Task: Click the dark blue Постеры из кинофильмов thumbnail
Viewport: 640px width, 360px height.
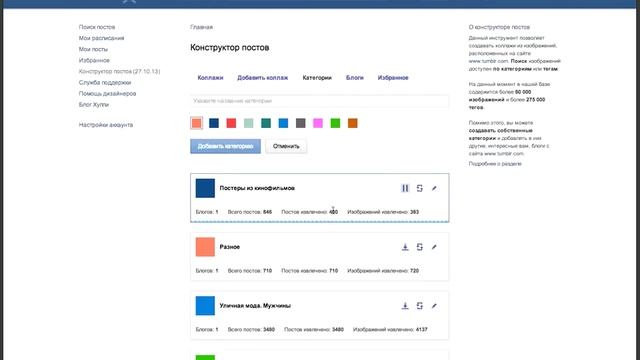Action: point(205,188)
